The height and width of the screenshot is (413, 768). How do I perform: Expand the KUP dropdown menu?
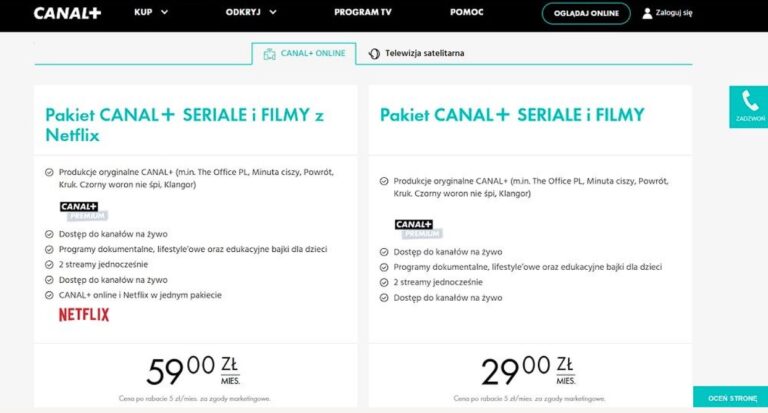coord(151,13)
